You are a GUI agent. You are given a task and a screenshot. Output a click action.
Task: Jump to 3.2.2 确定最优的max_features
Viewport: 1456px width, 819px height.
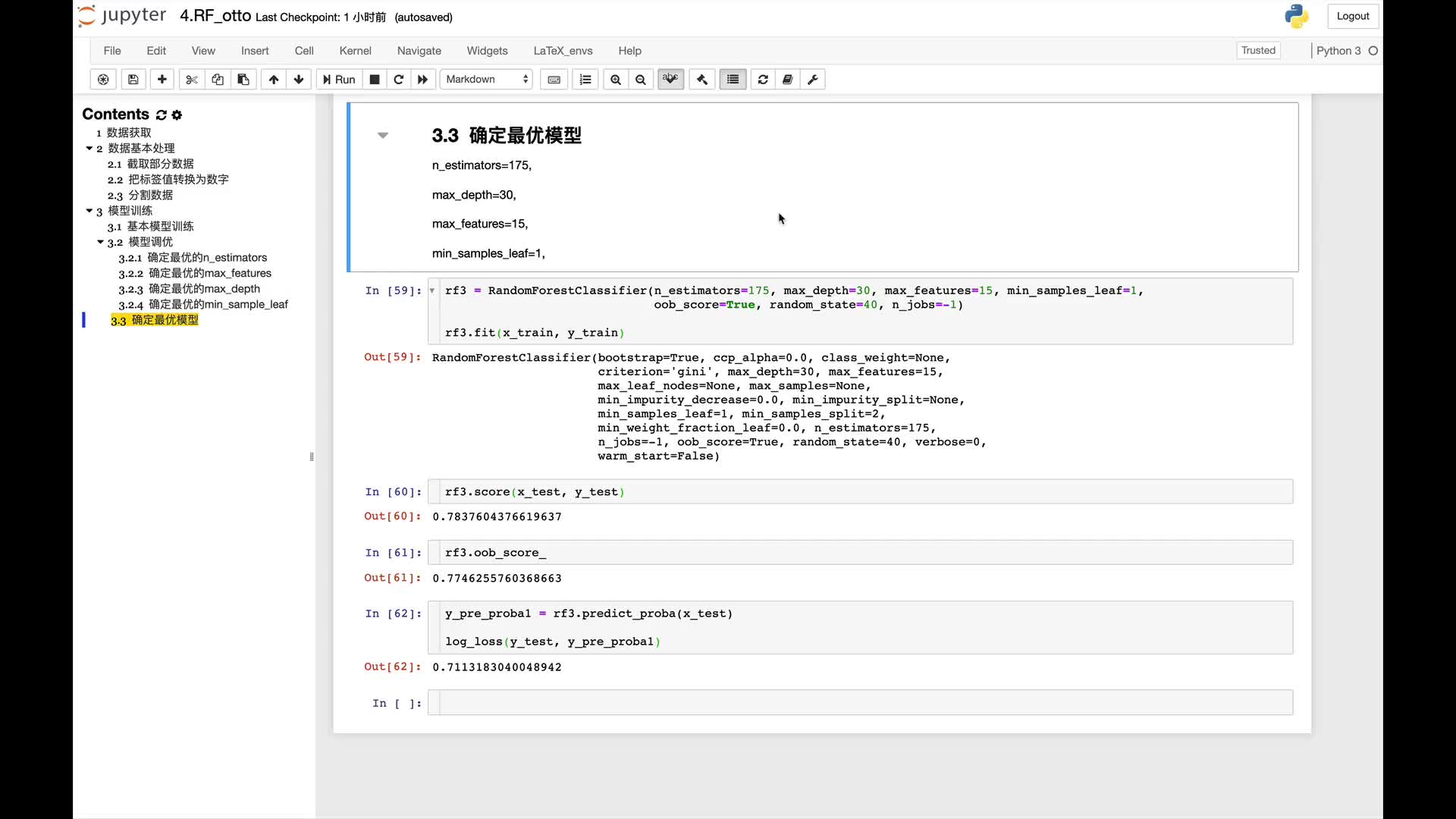pos(195,273)
